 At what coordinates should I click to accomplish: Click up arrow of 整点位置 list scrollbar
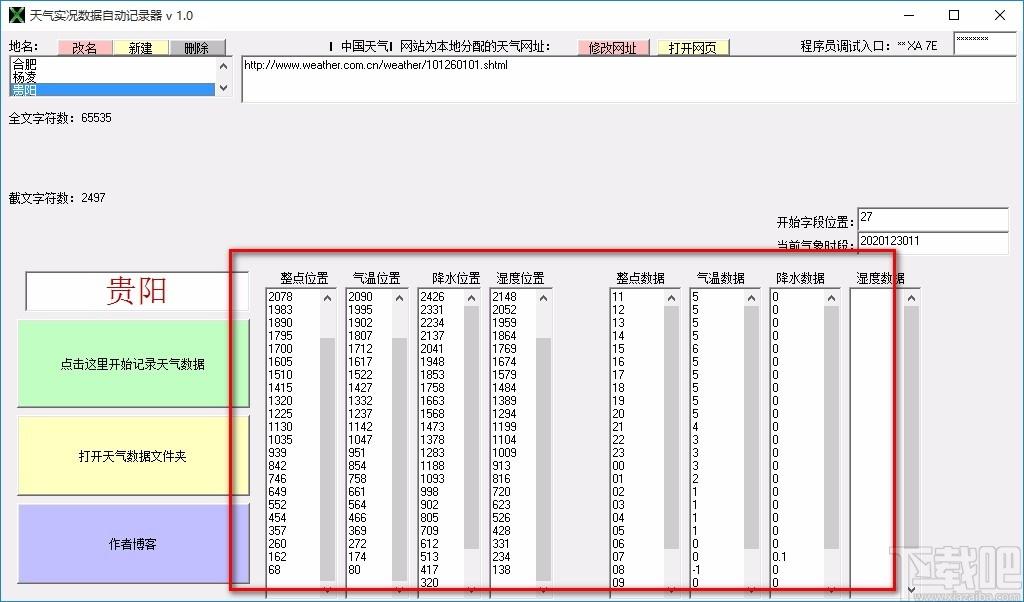(x=327, y=298)
